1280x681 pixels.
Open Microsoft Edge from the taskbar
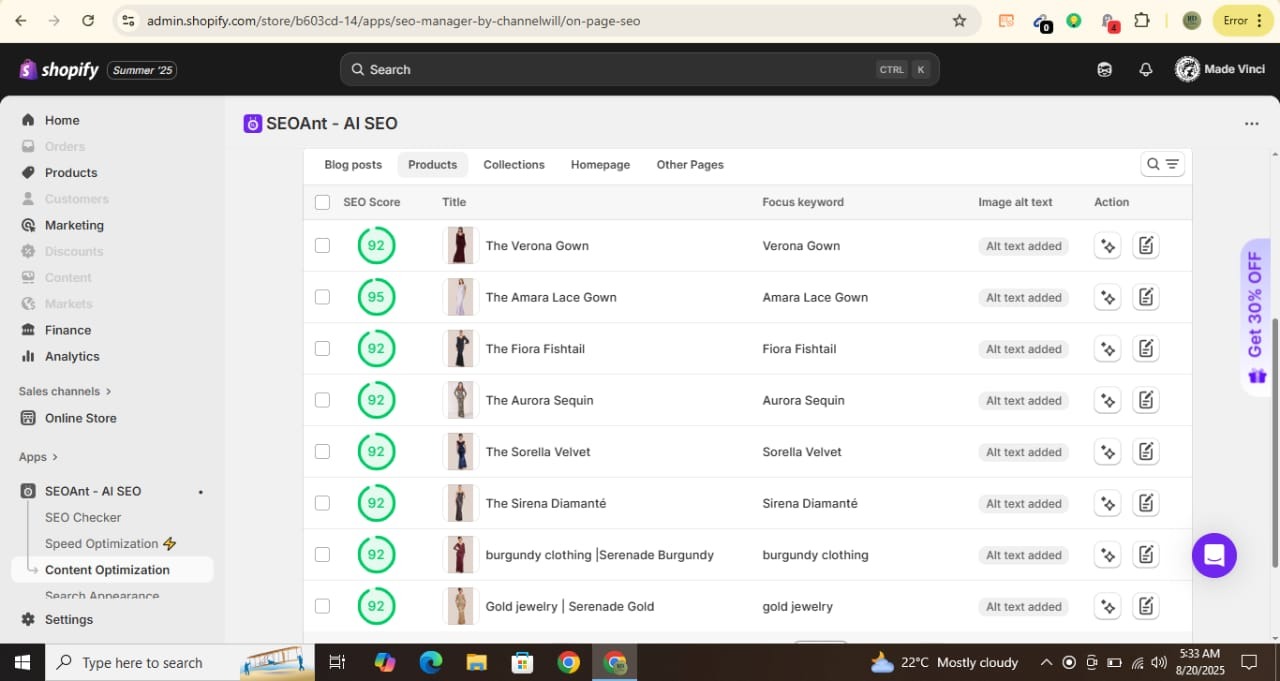431,663
